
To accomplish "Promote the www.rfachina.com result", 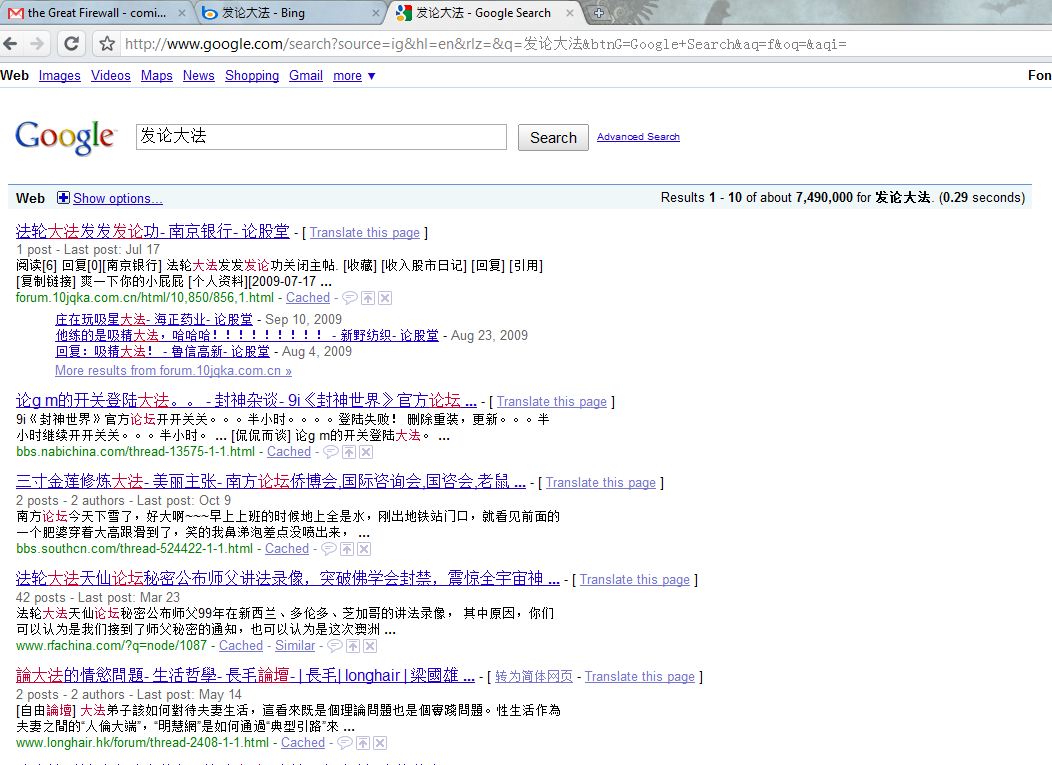I will click(x=353, y=646).
